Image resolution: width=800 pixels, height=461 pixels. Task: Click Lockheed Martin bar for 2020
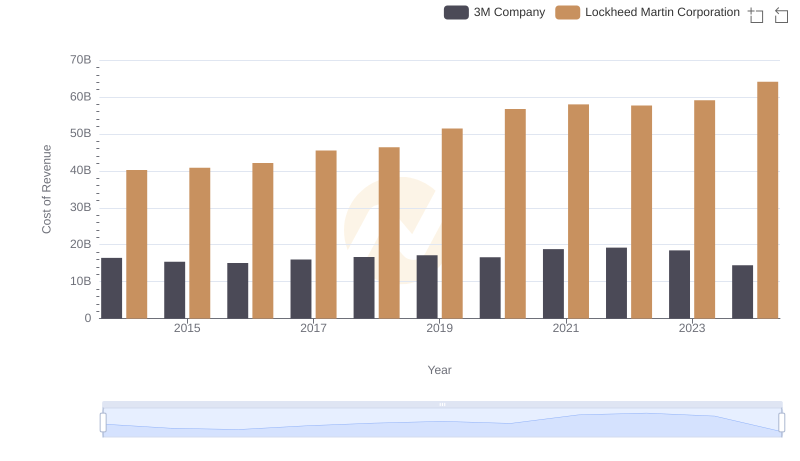pos(515,214)
